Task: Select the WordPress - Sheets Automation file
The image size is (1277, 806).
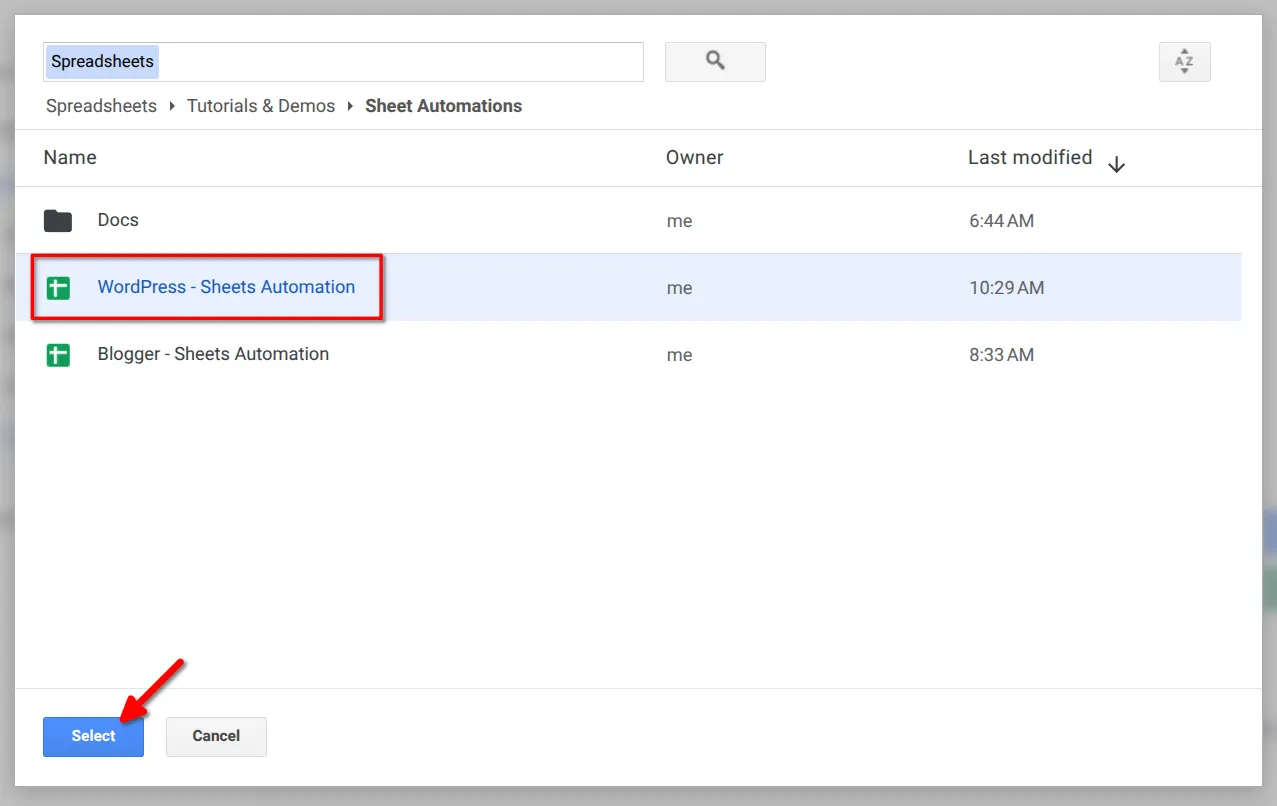Action: click(x=226, y=287)
